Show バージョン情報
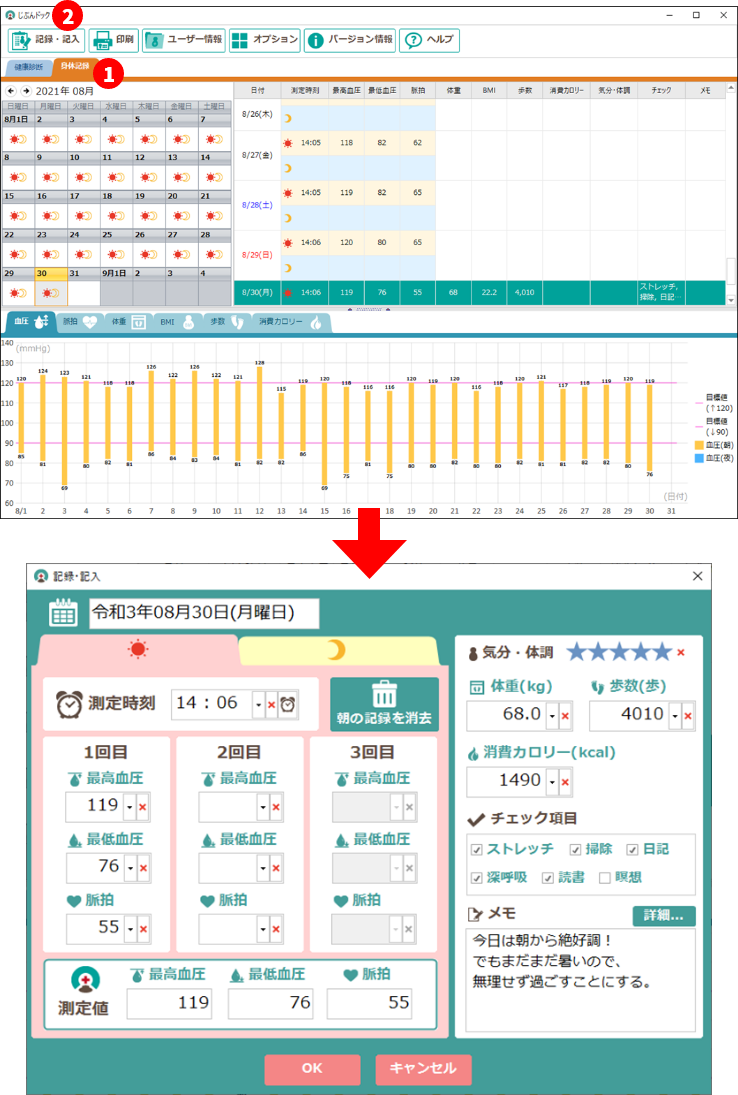Image resolution: width=738 pixels, height=1095 pixels. (350, 40)
